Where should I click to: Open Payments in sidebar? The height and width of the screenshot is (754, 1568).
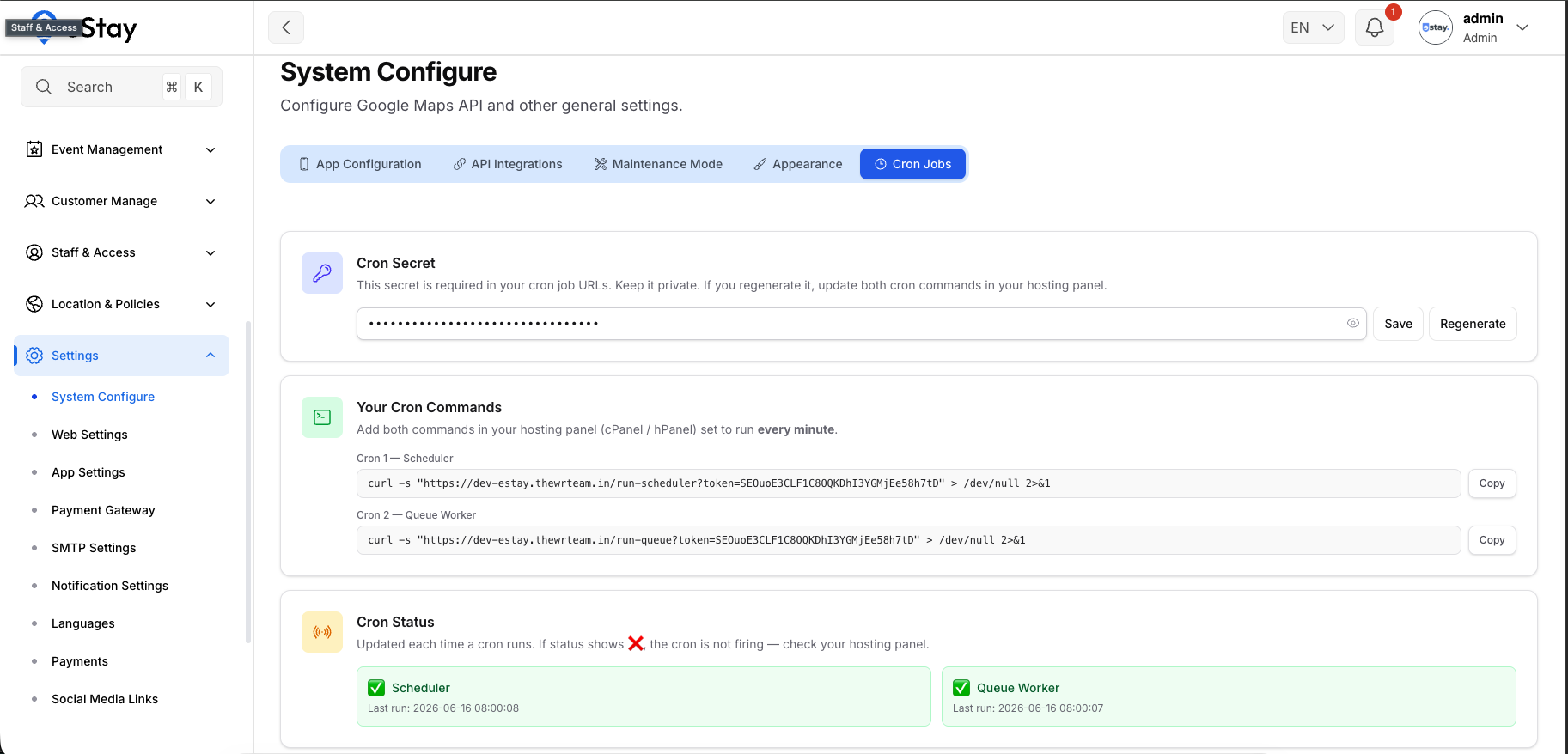coord(80,661)
